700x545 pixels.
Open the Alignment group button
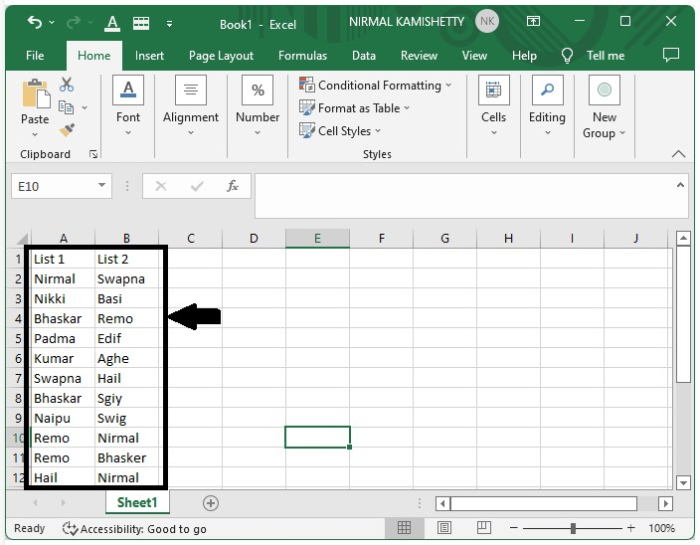[x=191, y=106]
